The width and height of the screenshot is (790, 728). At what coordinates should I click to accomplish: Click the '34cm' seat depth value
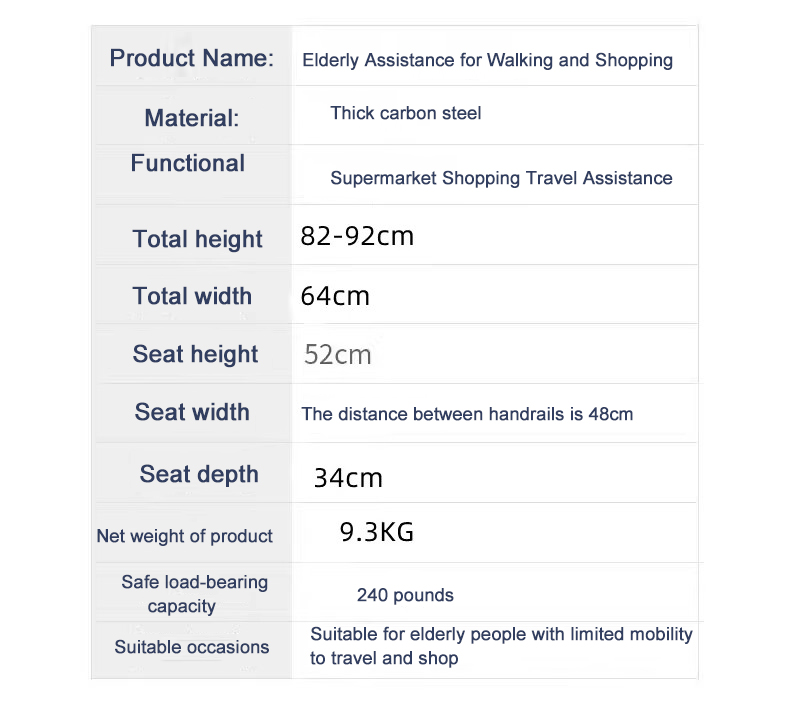348,478
